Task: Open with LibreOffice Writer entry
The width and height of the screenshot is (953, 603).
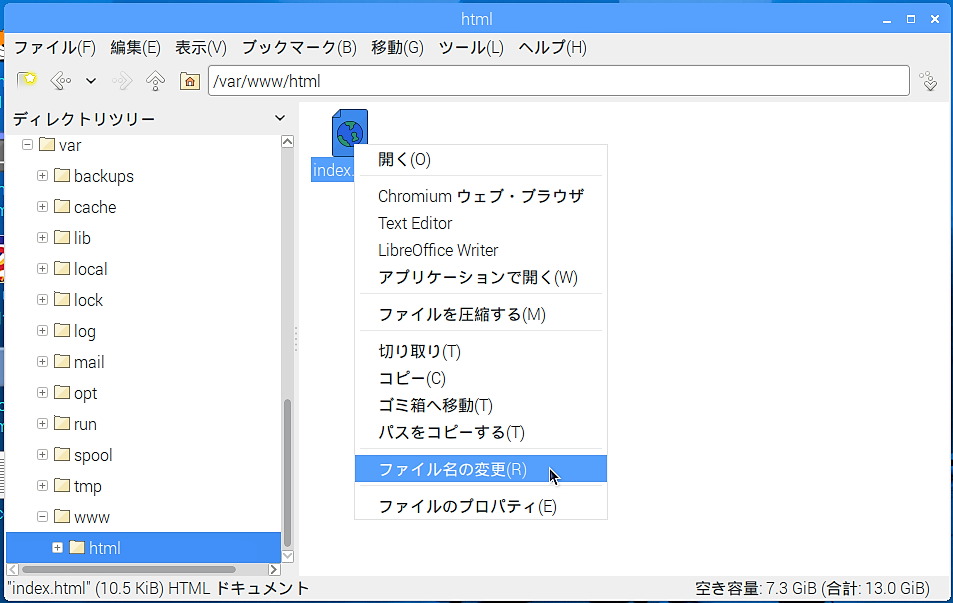Action: pyautogui.click(x=481, y=250)
